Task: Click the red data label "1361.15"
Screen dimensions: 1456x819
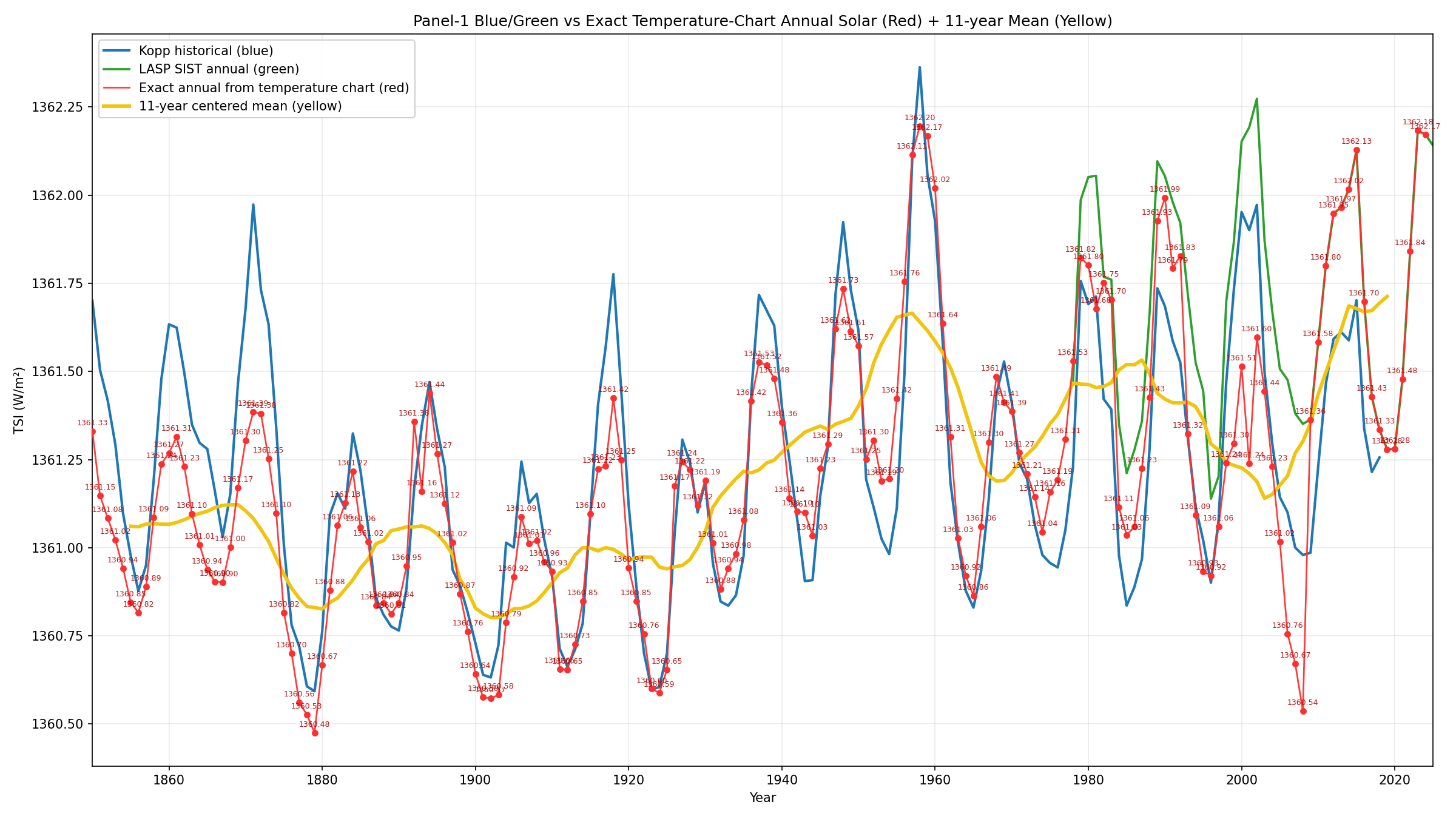Action: pyautogui.click(x=100, y=487)
